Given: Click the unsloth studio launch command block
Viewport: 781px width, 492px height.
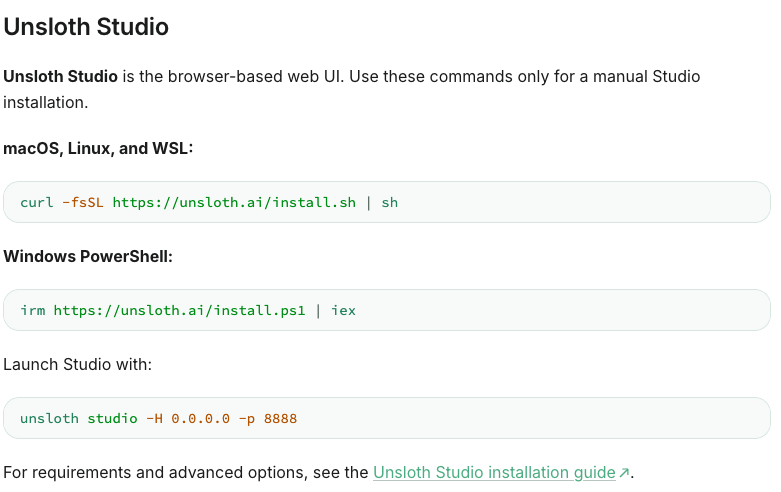Looking at the screenshot, I should point(387,418).
